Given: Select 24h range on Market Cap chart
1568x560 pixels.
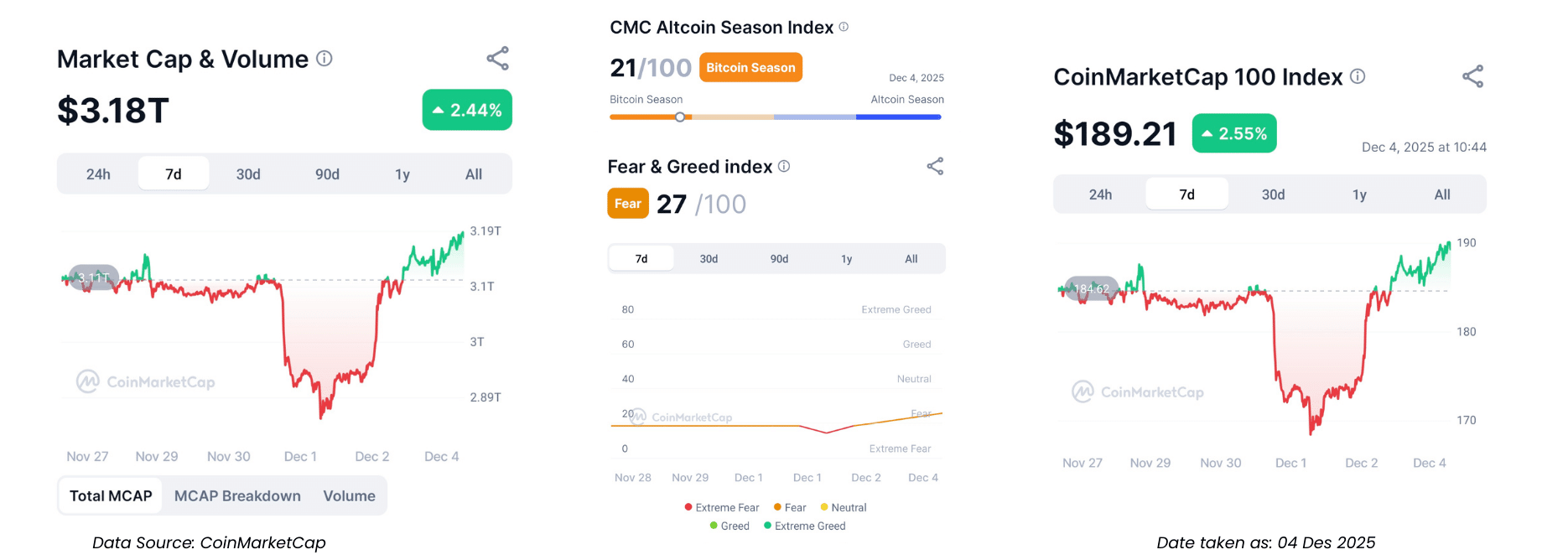Looking at the screenshot, I should tap(98, 174).
